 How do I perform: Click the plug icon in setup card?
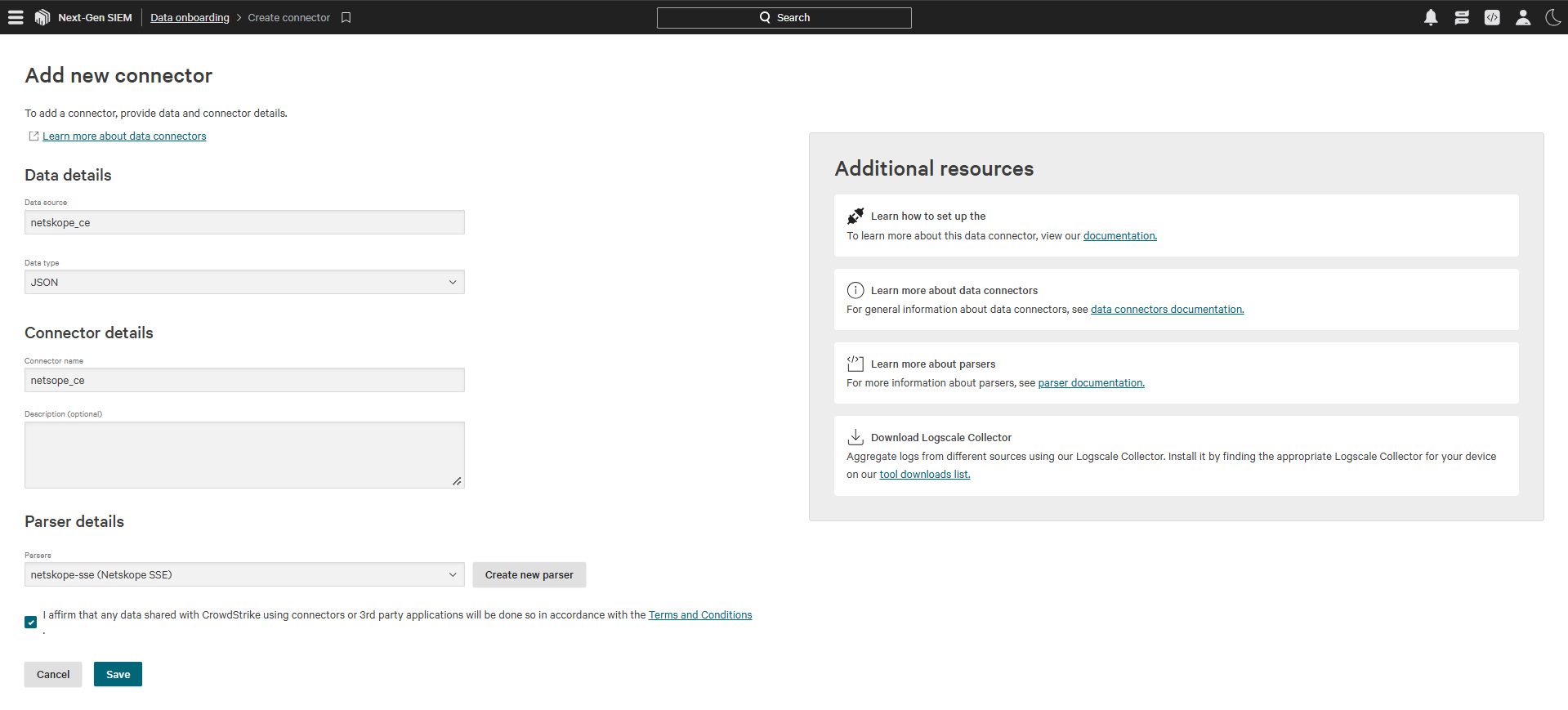click(x=855, y=216)
